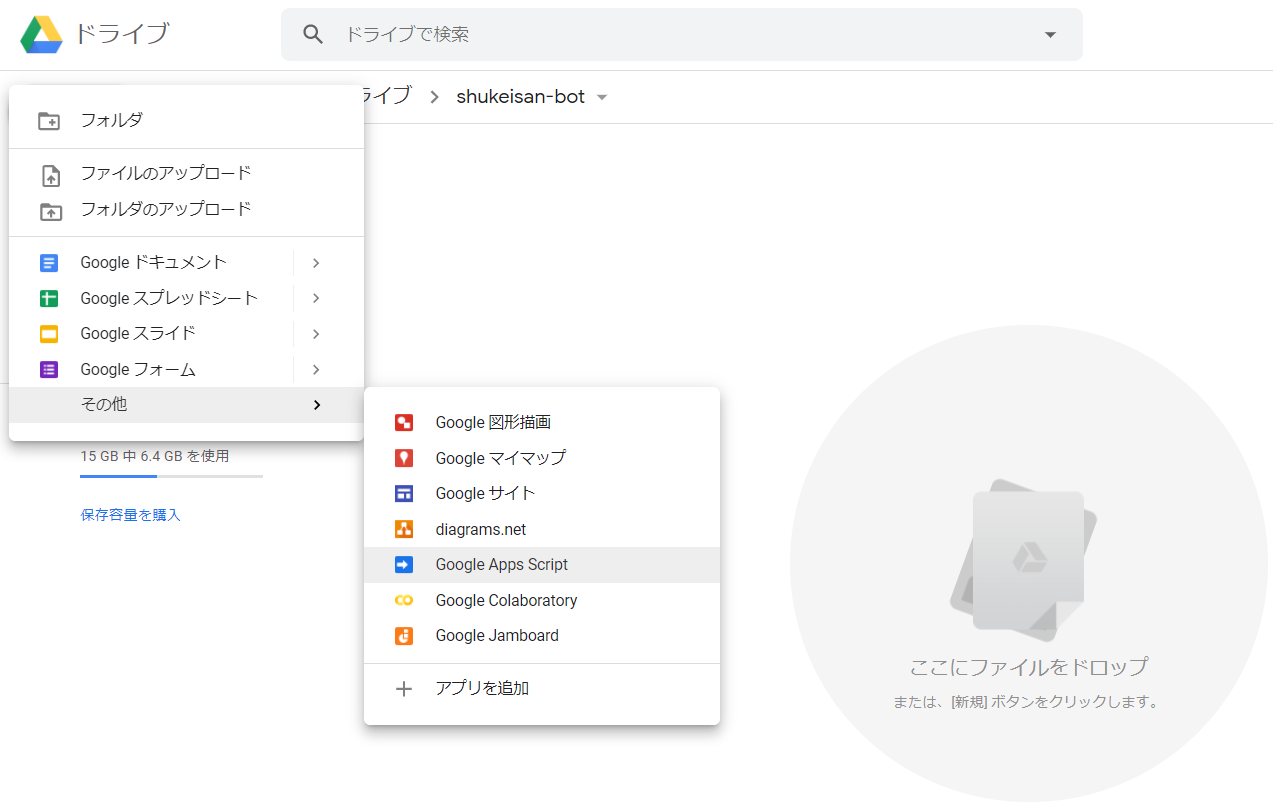This screenshot has width=1273, height=806.
Task: Click the diagrams.net icon
Action: tap(404, 530)
